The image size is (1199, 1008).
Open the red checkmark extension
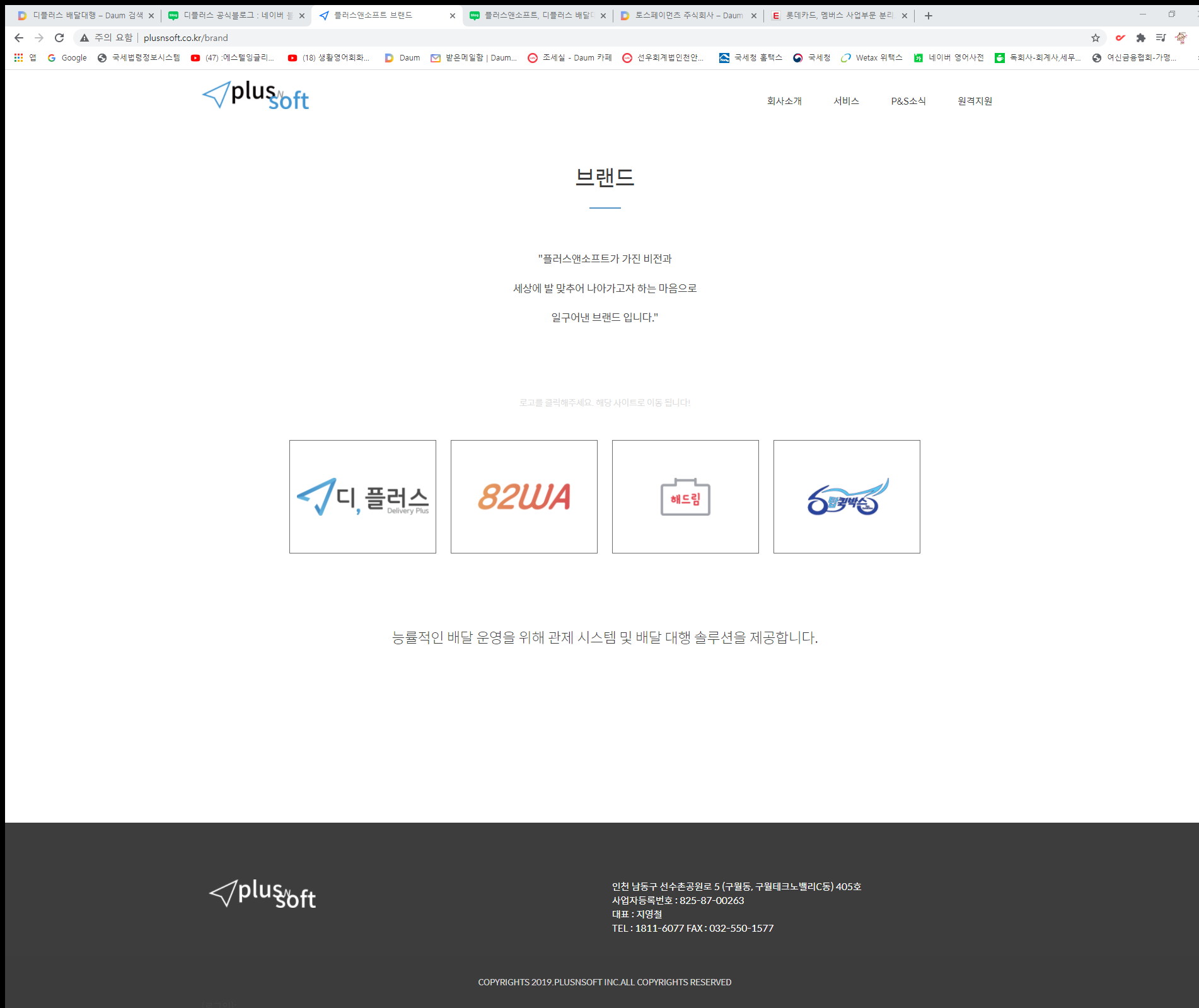(x=1120, y=38)
